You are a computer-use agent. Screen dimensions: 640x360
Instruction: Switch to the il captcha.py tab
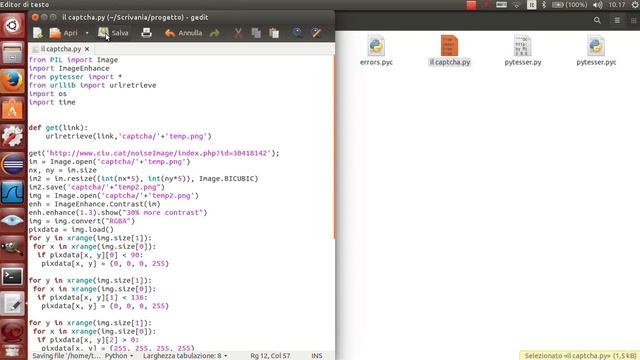point(61,49)
